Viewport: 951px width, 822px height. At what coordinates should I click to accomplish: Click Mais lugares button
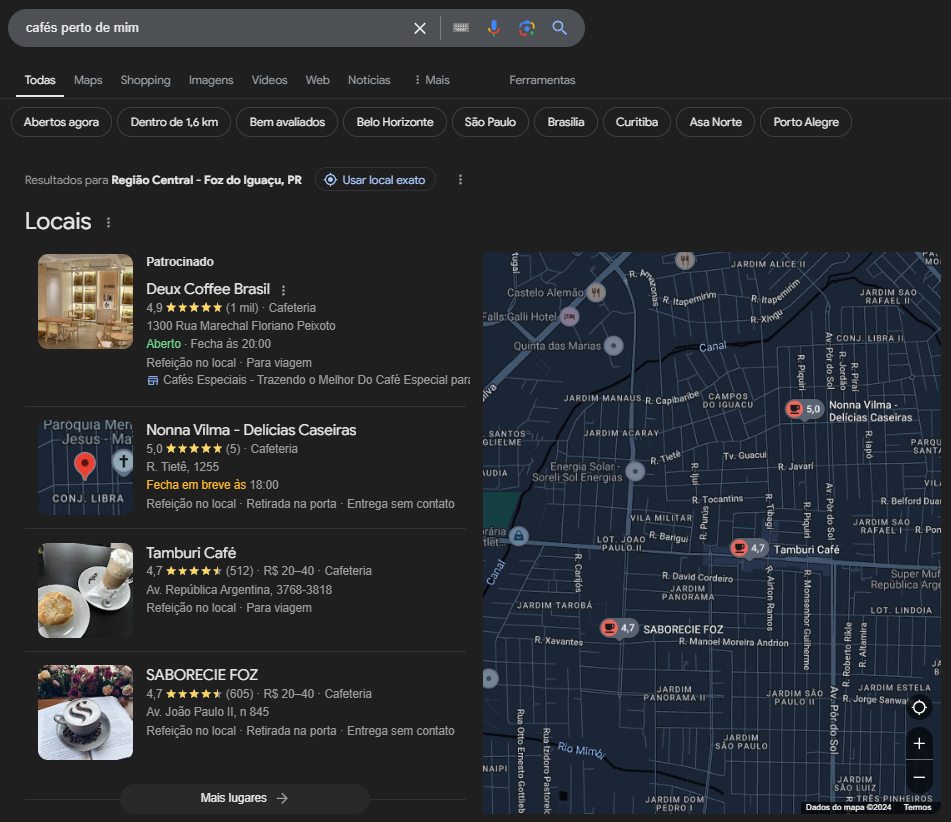(244, 798)
